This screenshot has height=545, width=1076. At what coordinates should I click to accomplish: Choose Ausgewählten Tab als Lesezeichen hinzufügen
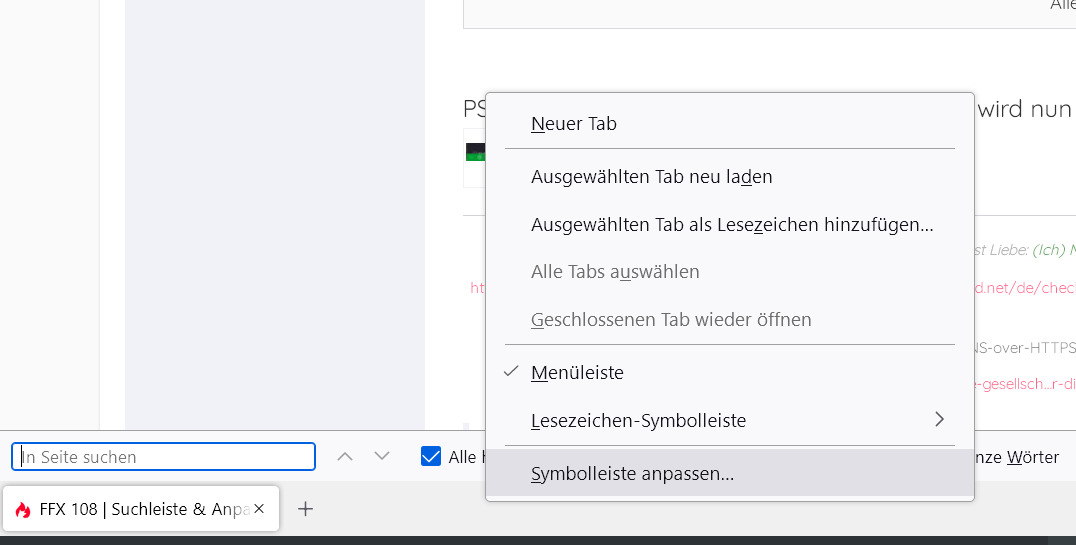[x=732, y=225]
